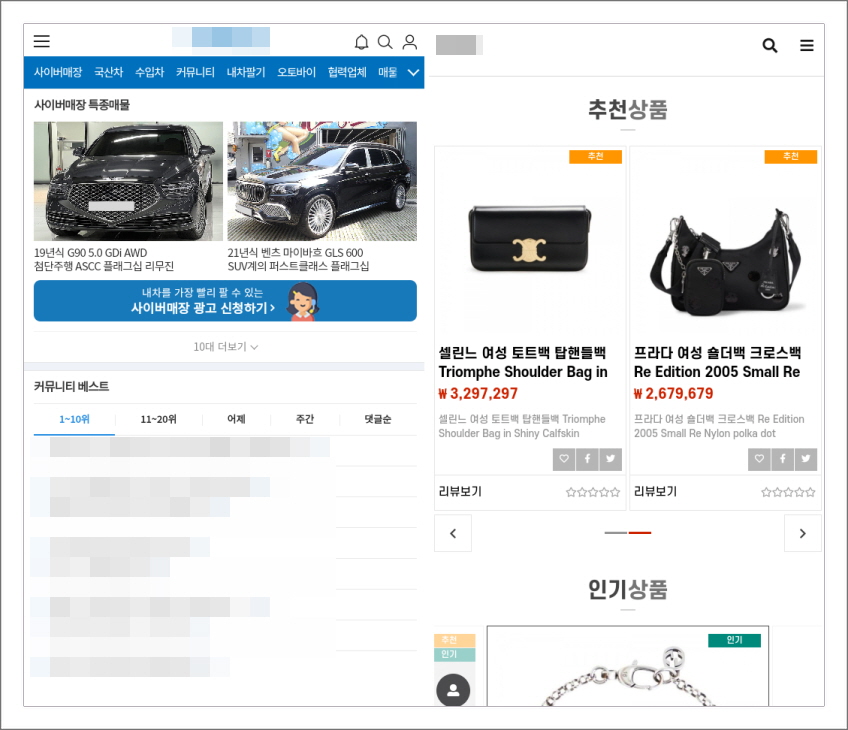Click the gray logo on shopping site
The image size is (848, 730).
(459, 45)
